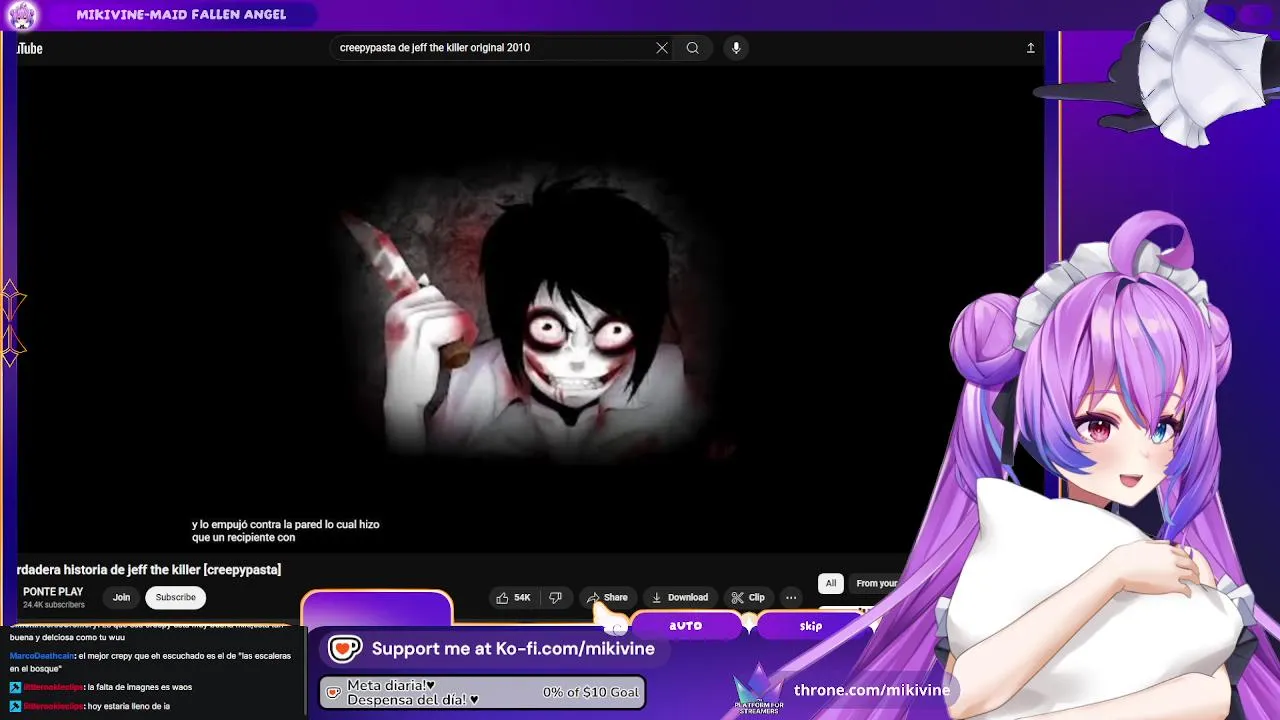Click the Ko-fi cup icon
Viewport: 1280px width, 720px height.
click(x=345, y=649)
